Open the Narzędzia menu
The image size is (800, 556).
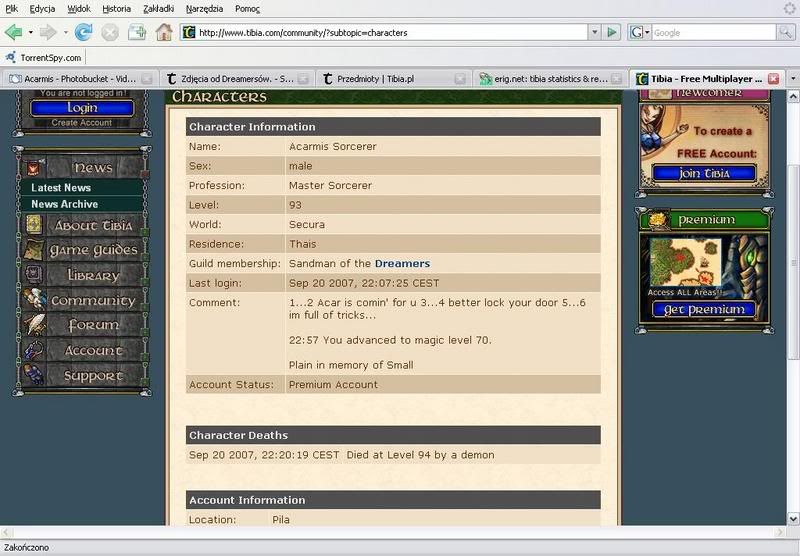[x=204, y=9]
